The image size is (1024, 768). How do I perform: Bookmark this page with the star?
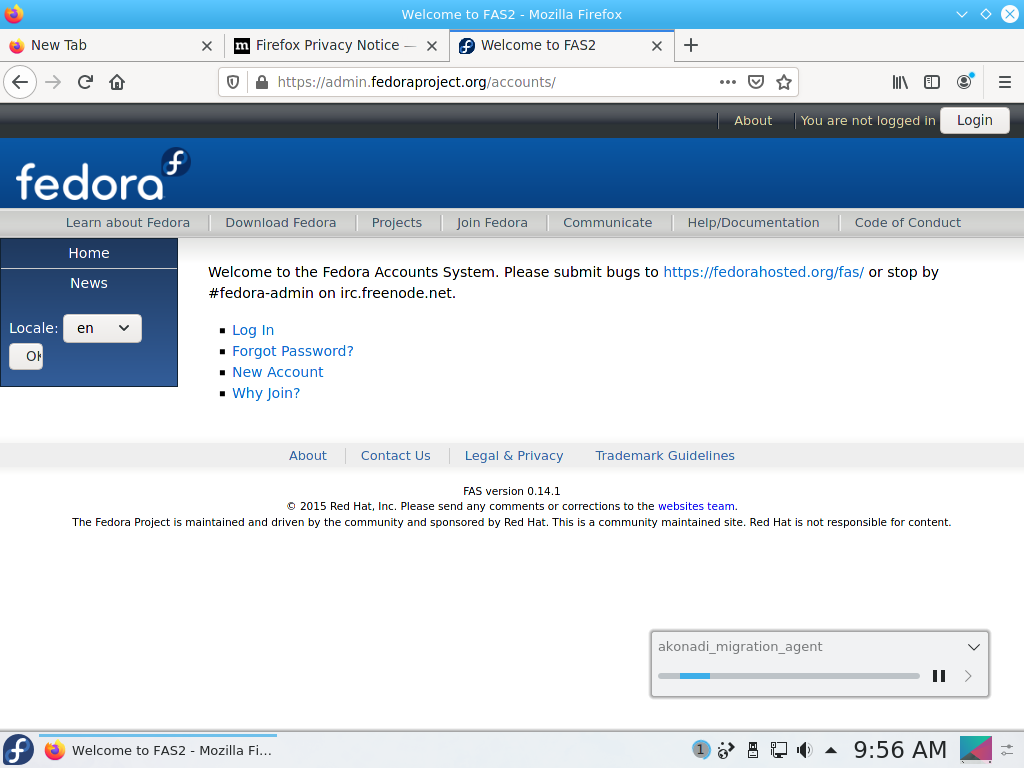pyautogui.click(x=784, y=82)
